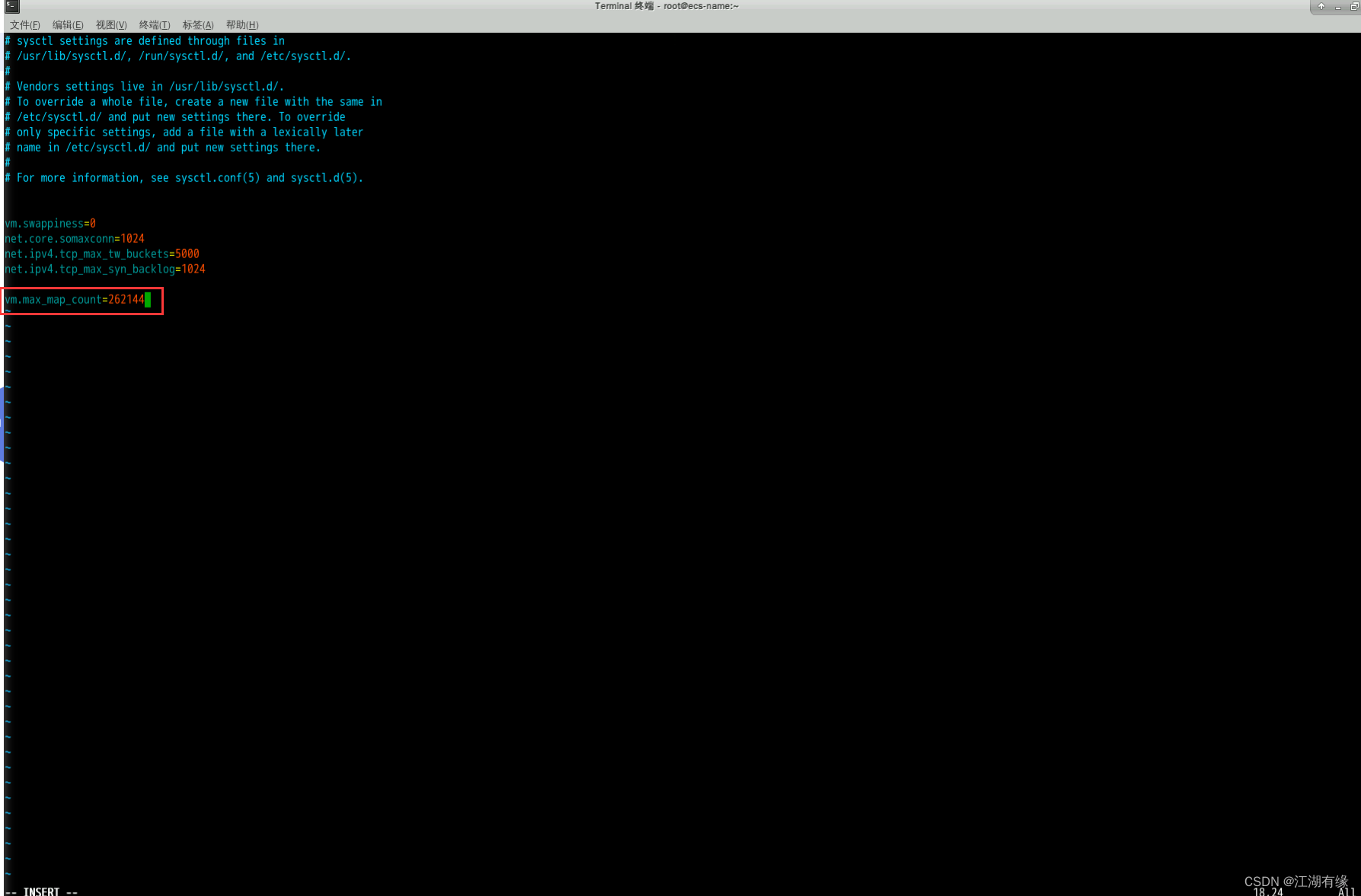Click the 'To override a whole file' comment line
Image resolution: width=1361 pixels, height=896 pixels.
tap(193, 102)
